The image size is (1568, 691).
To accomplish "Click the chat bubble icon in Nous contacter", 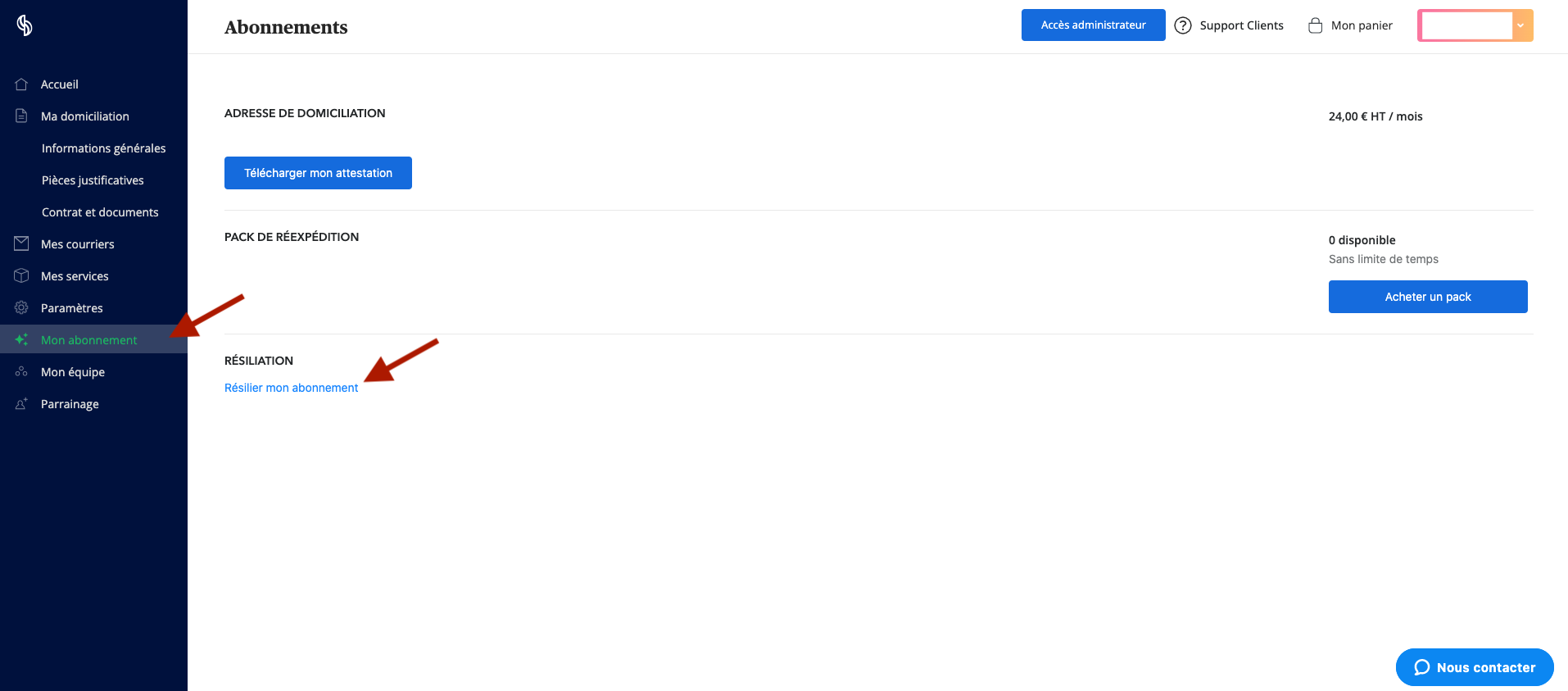I will (1421, 667).
